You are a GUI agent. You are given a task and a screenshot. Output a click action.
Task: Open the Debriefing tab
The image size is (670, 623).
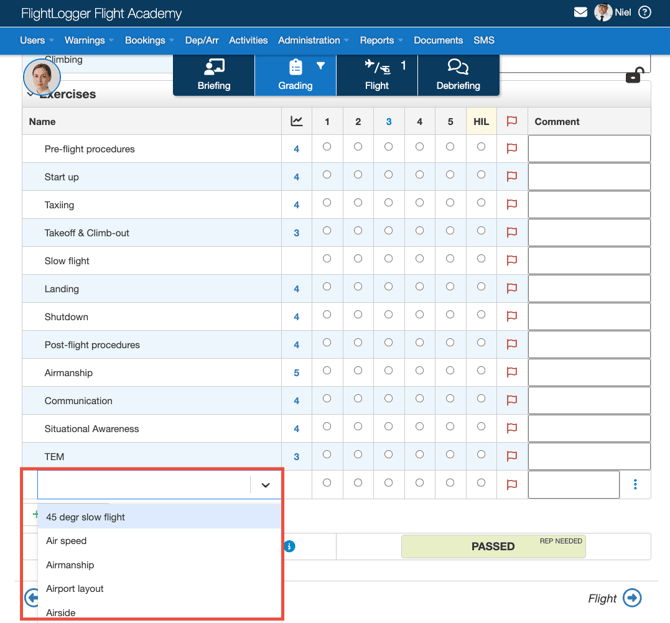click(x=458, y=75)
